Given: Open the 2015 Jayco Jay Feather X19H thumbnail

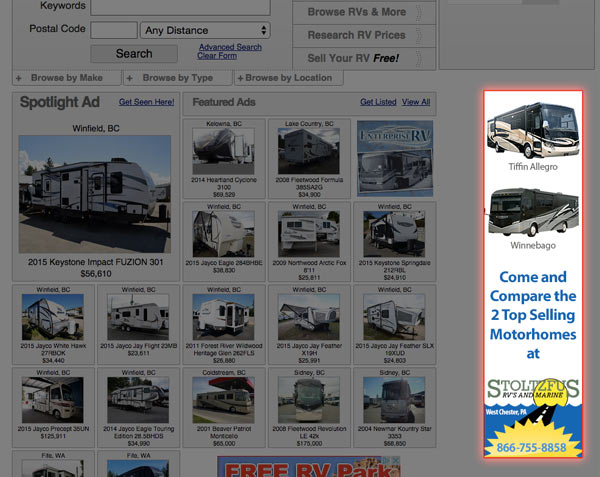Looking at the screenshot, I should [x=309, y=317].
